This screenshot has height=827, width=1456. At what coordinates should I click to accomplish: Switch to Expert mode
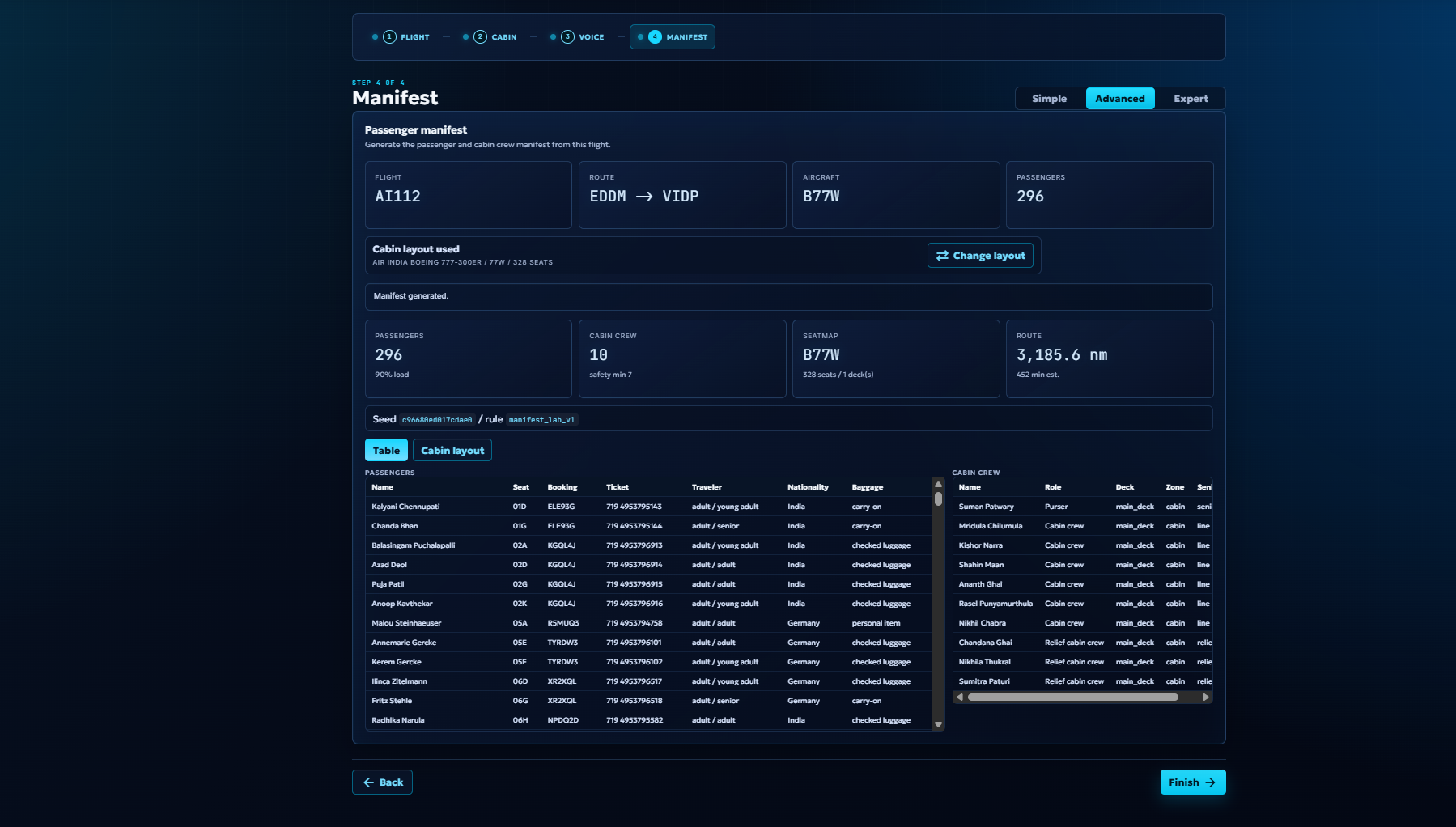(1191, 99)
